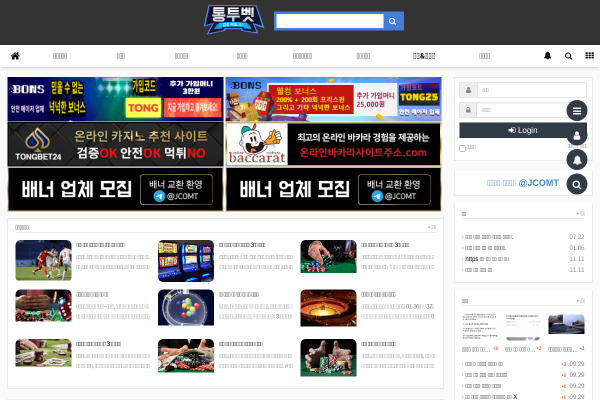The height and width of the screenshot is (400, 600).
Task: Select the navigation item containing the ampersand
Action: click(x=424, y=56)
